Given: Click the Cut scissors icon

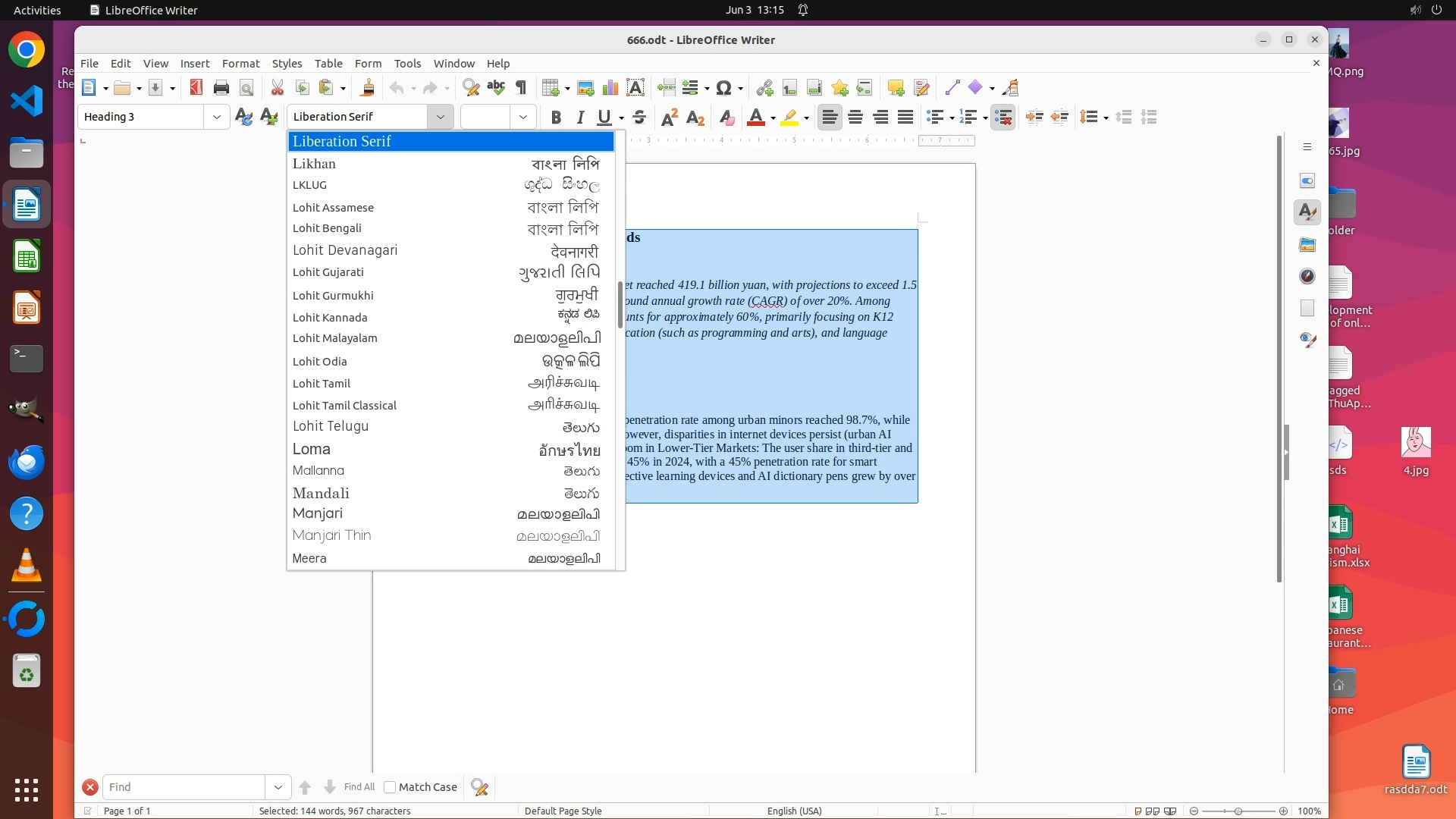Looking at the screenshot, I should pos(277,88).
